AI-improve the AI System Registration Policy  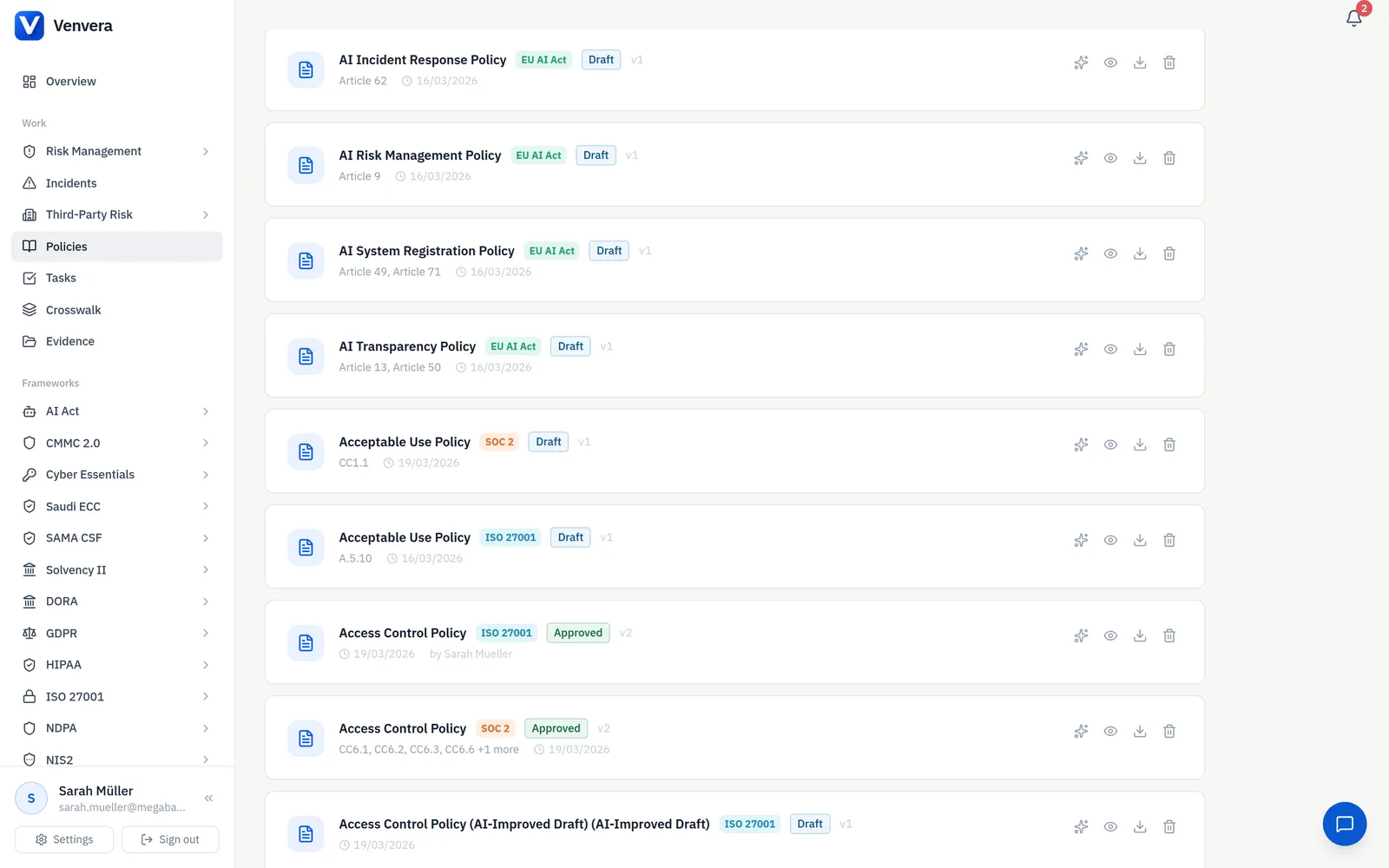[1081, 253]
